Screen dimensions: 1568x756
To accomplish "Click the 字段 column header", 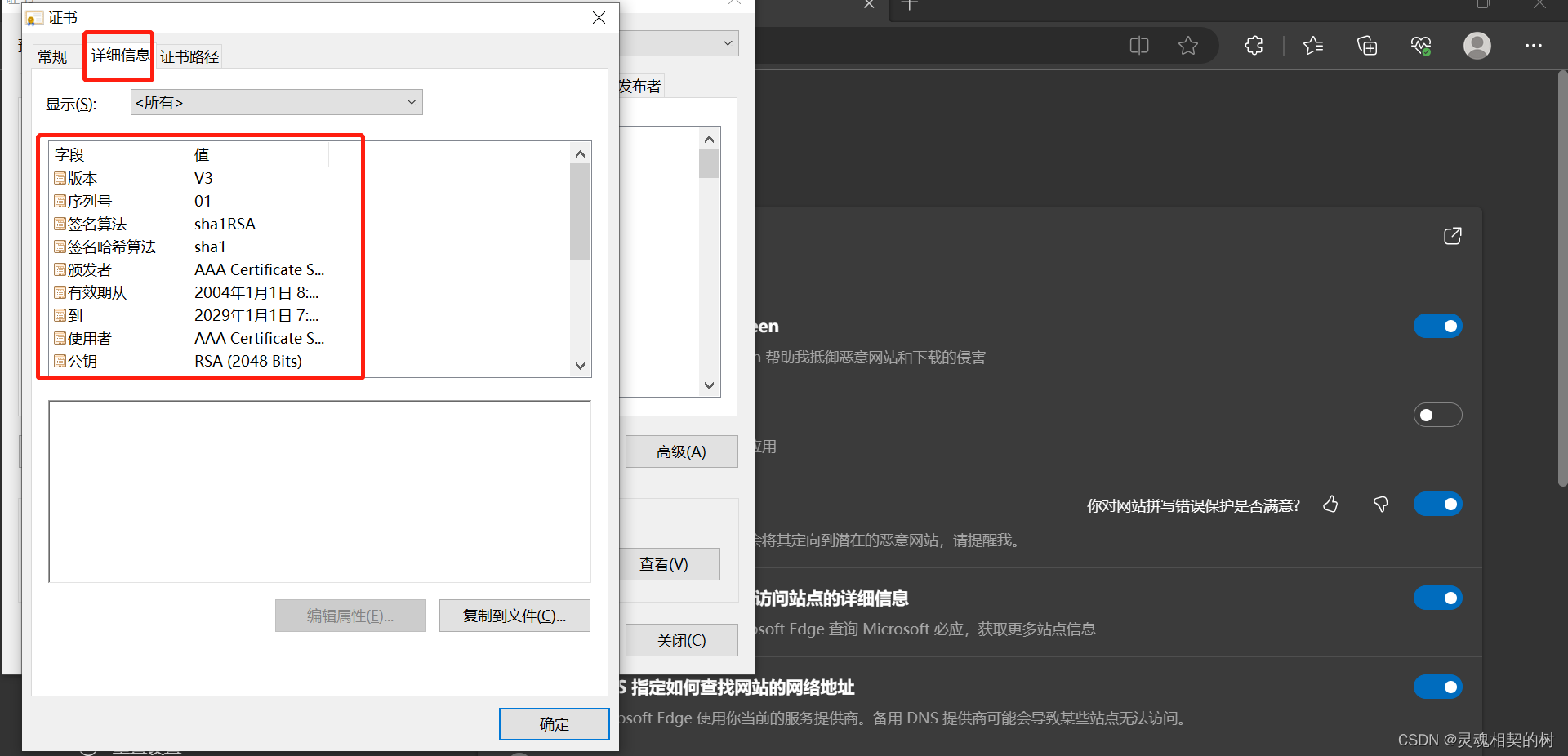I will tap(119, 154).
